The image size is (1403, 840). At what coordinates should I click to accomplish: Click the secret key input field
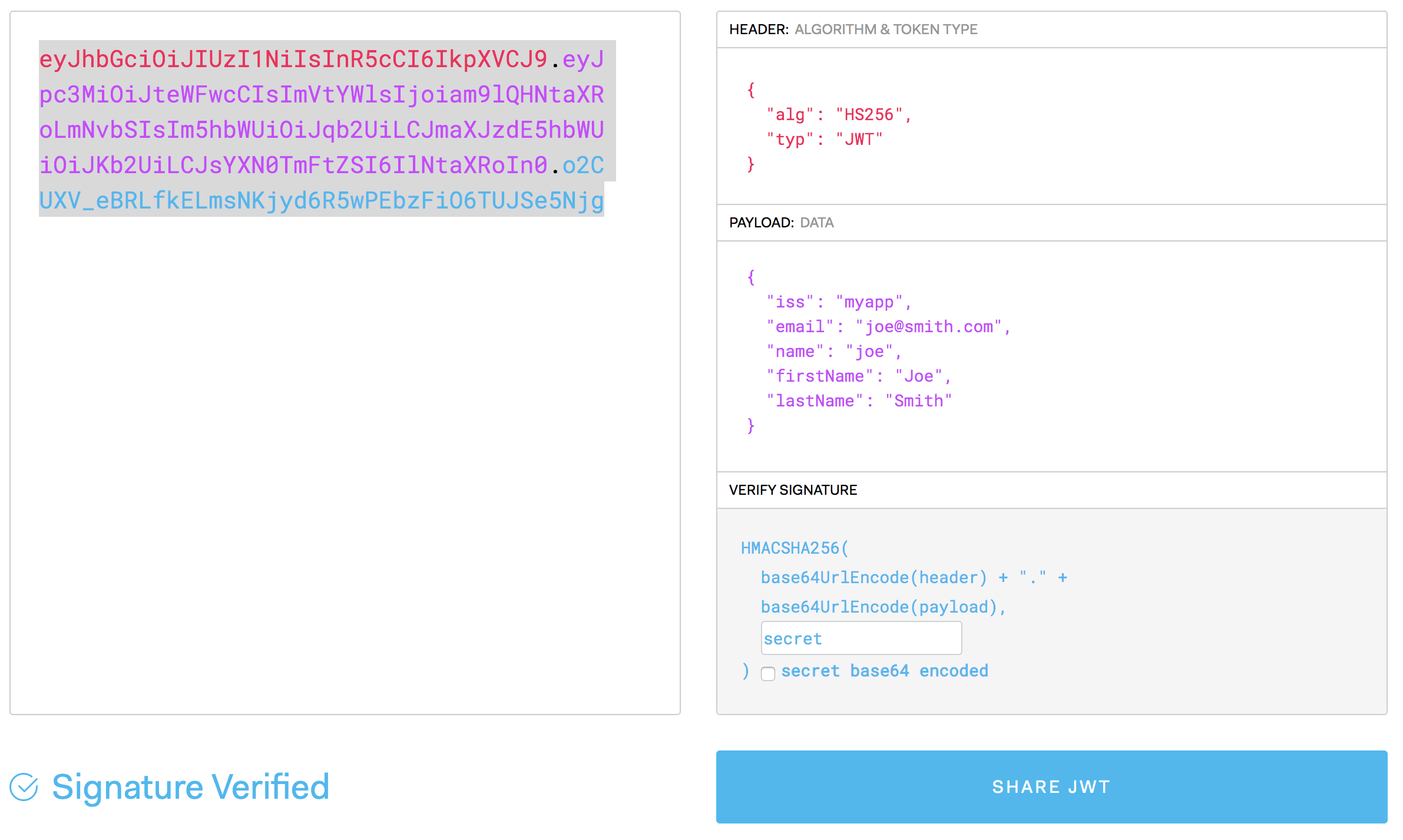click(x=861, y=639)
